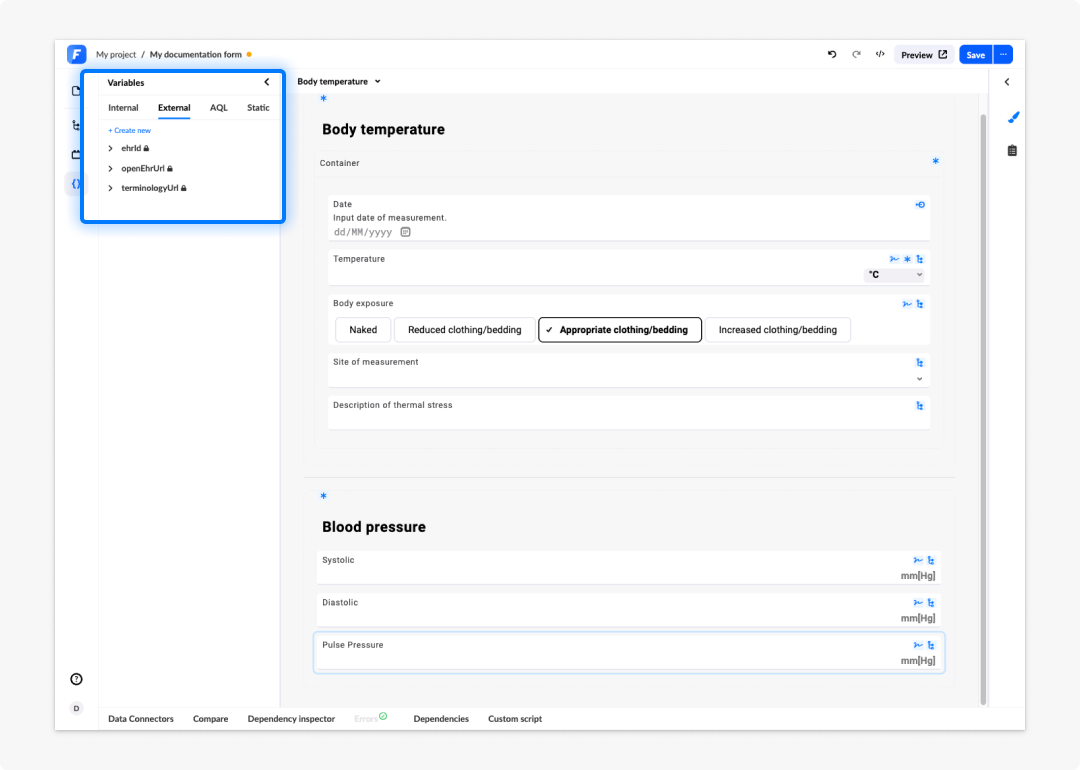Save the form with Save button

point(975,54)
